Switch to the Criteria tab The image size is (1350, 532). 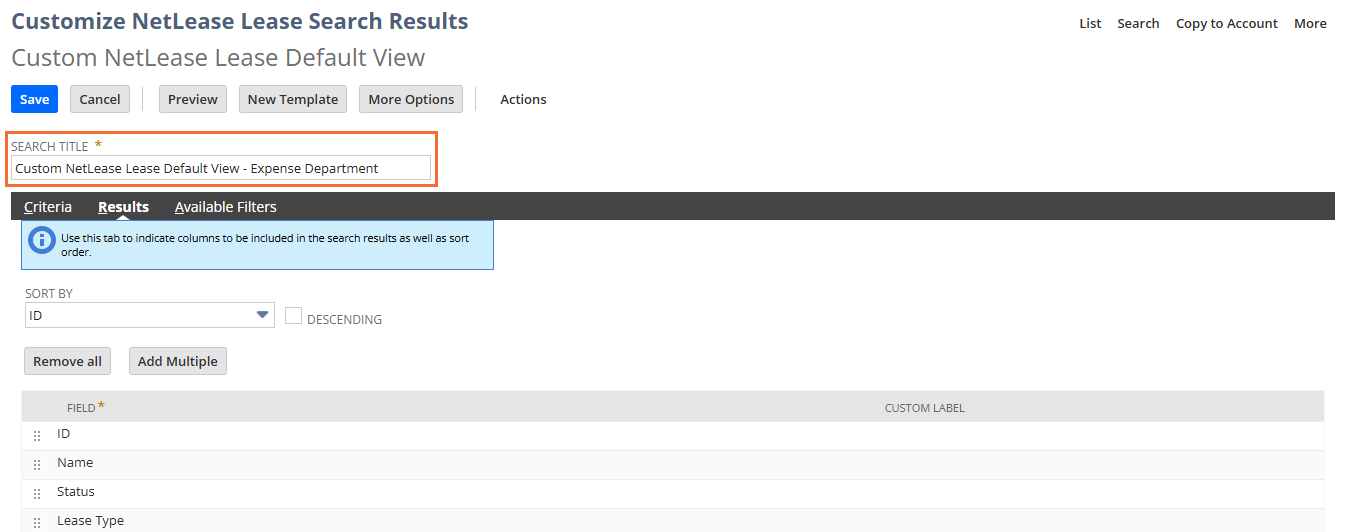click(x=48, y=207)
